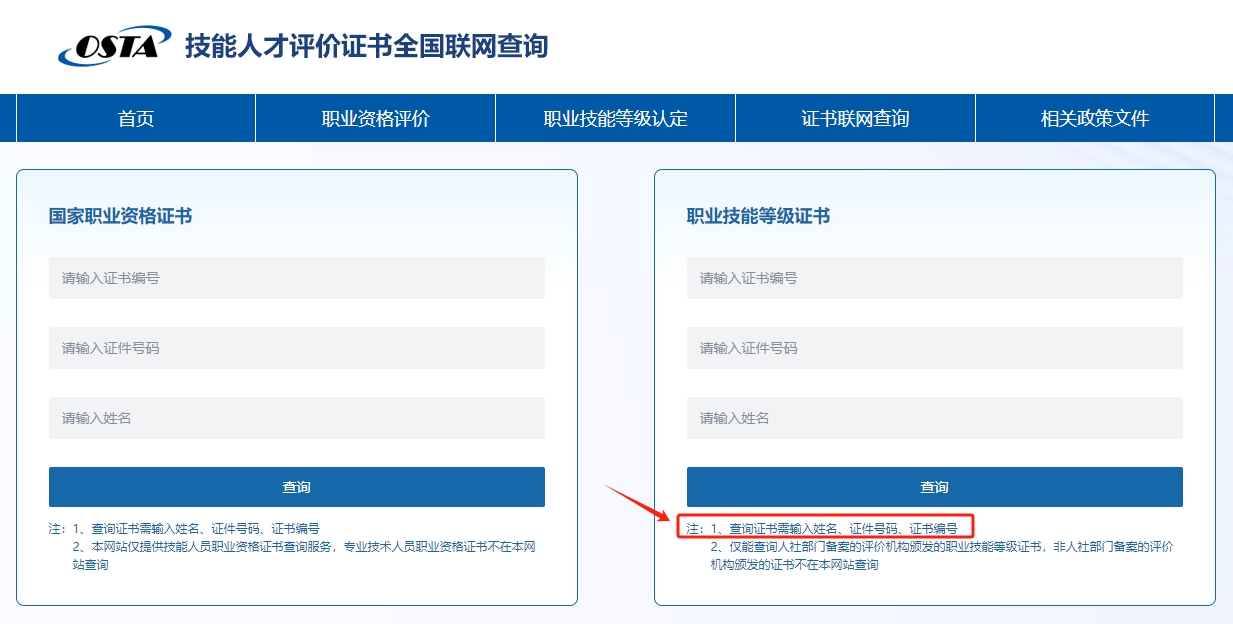This screenshot has height=624, width=1233.
Task: Click the 国家职业资格证书 panel heading
Action: point(120,216)
